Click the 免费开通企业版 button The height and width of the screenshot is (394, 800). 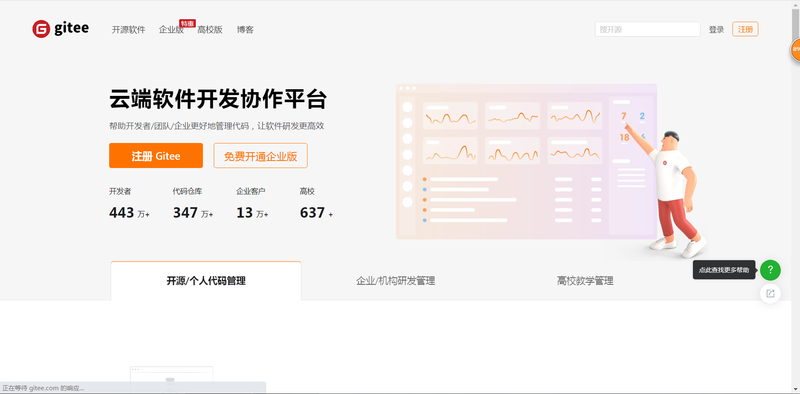[260, 156]
